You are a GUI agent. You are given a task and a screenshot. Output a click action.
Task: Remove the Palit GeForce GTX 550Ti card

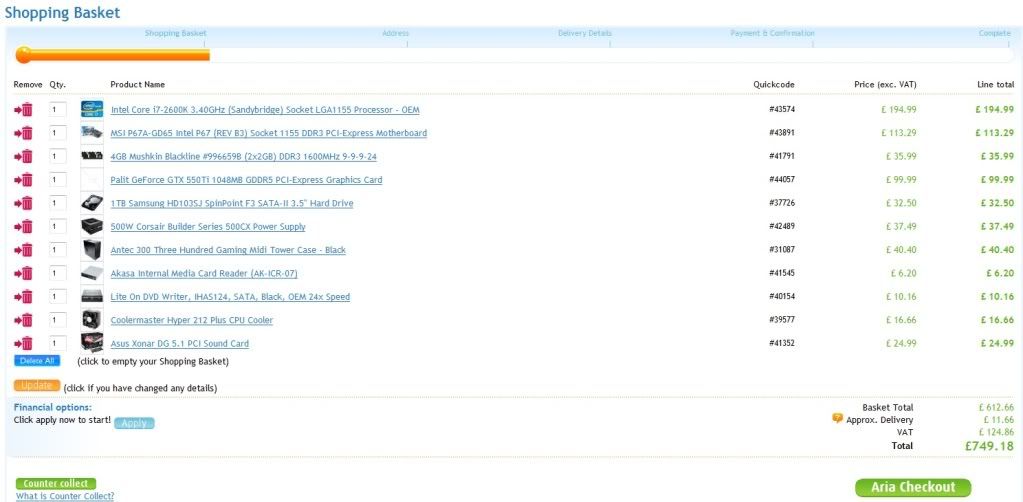[x=25, y=180]
